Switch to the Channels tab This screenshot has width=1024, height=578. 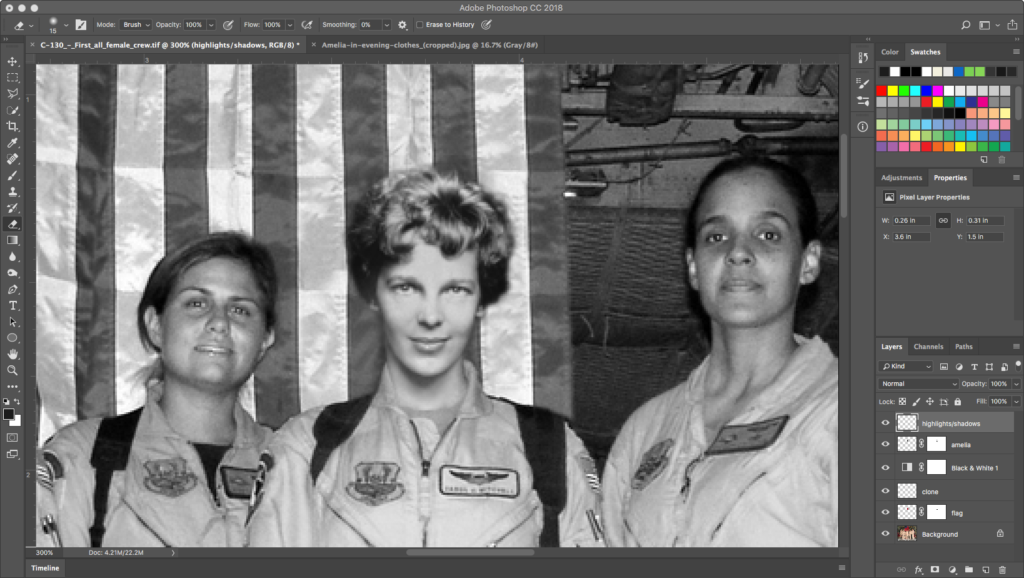tap(928, 347)
